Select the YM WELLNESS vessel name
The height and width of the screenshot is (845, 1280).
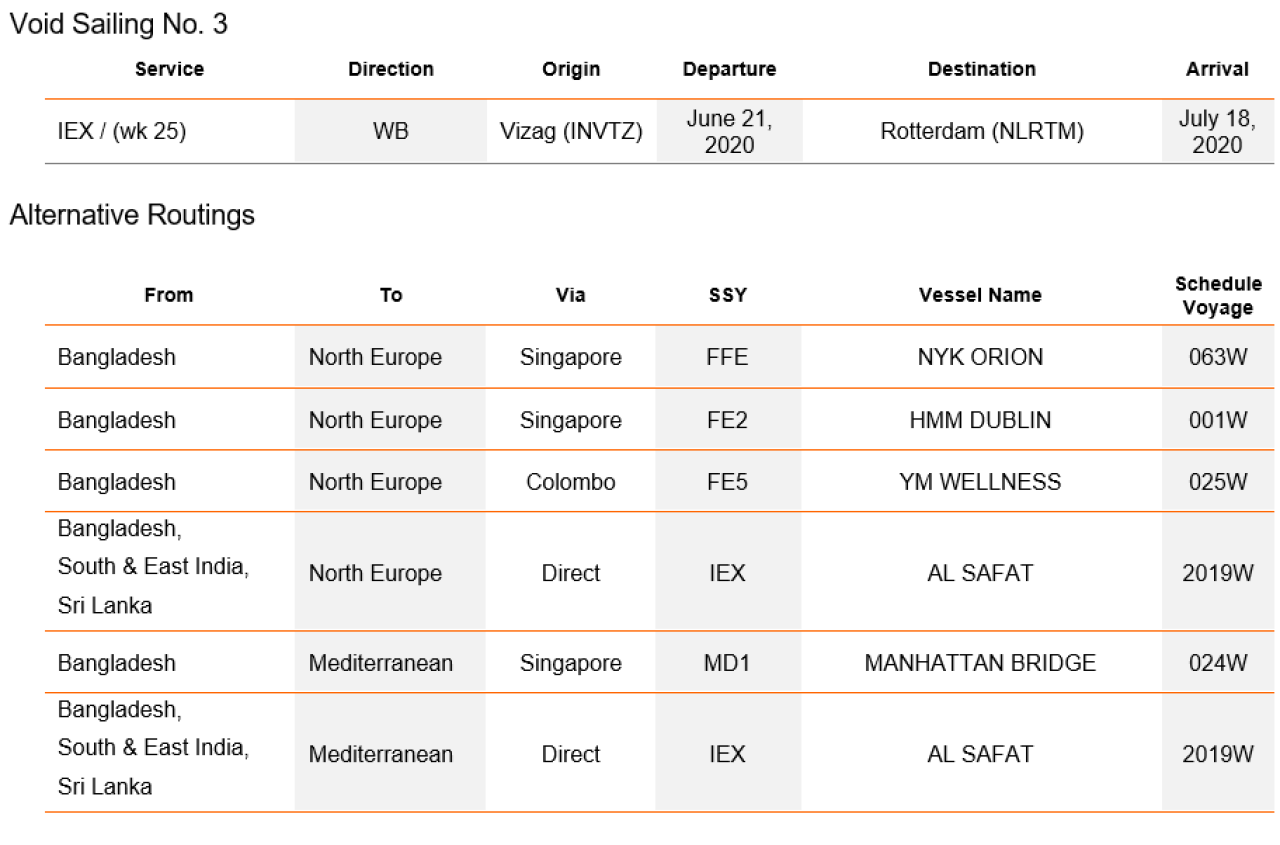980,482
